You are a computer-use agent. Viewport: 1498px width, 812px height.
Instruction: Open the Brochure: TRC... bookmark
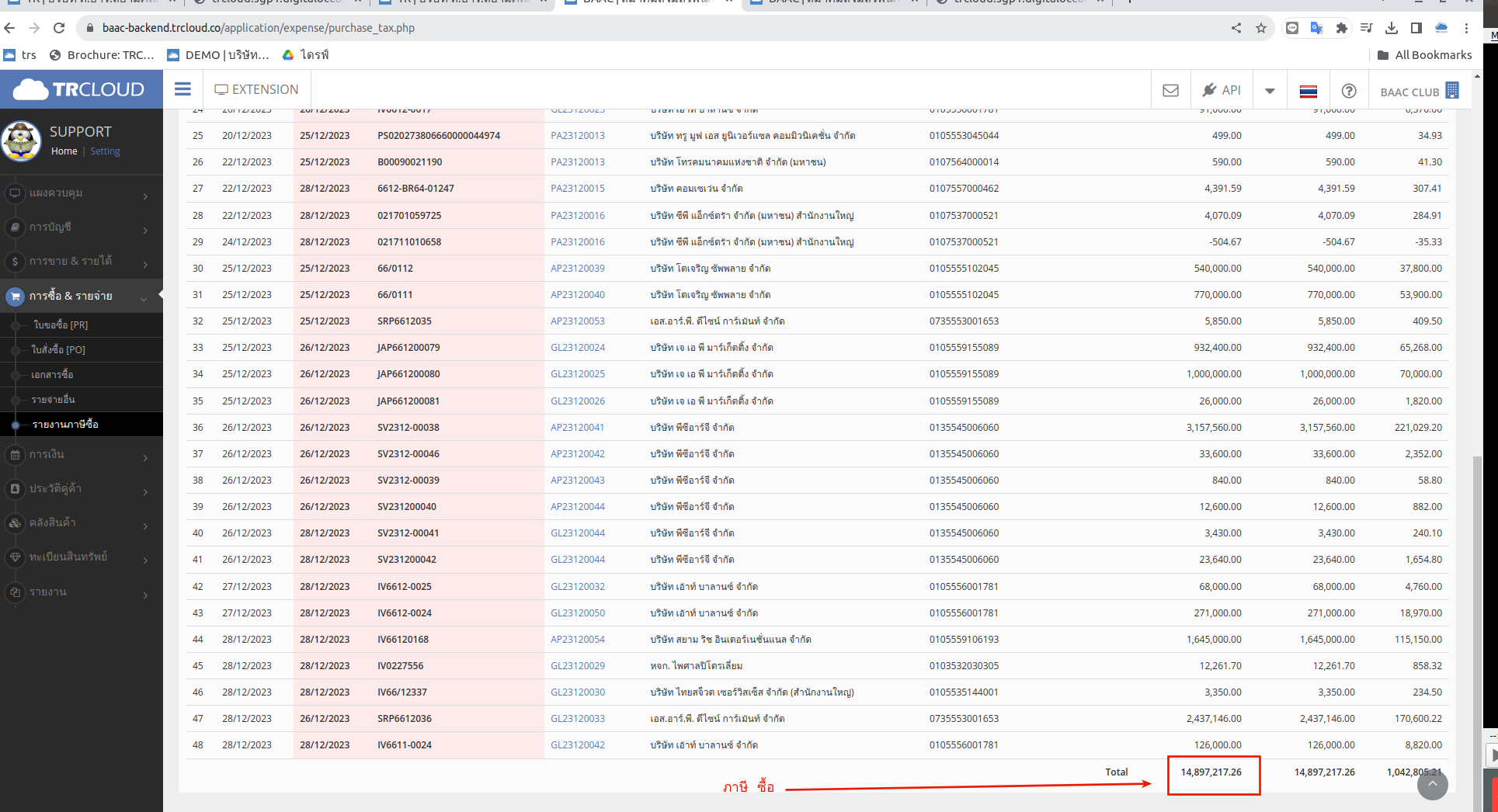tap(102, 55)
